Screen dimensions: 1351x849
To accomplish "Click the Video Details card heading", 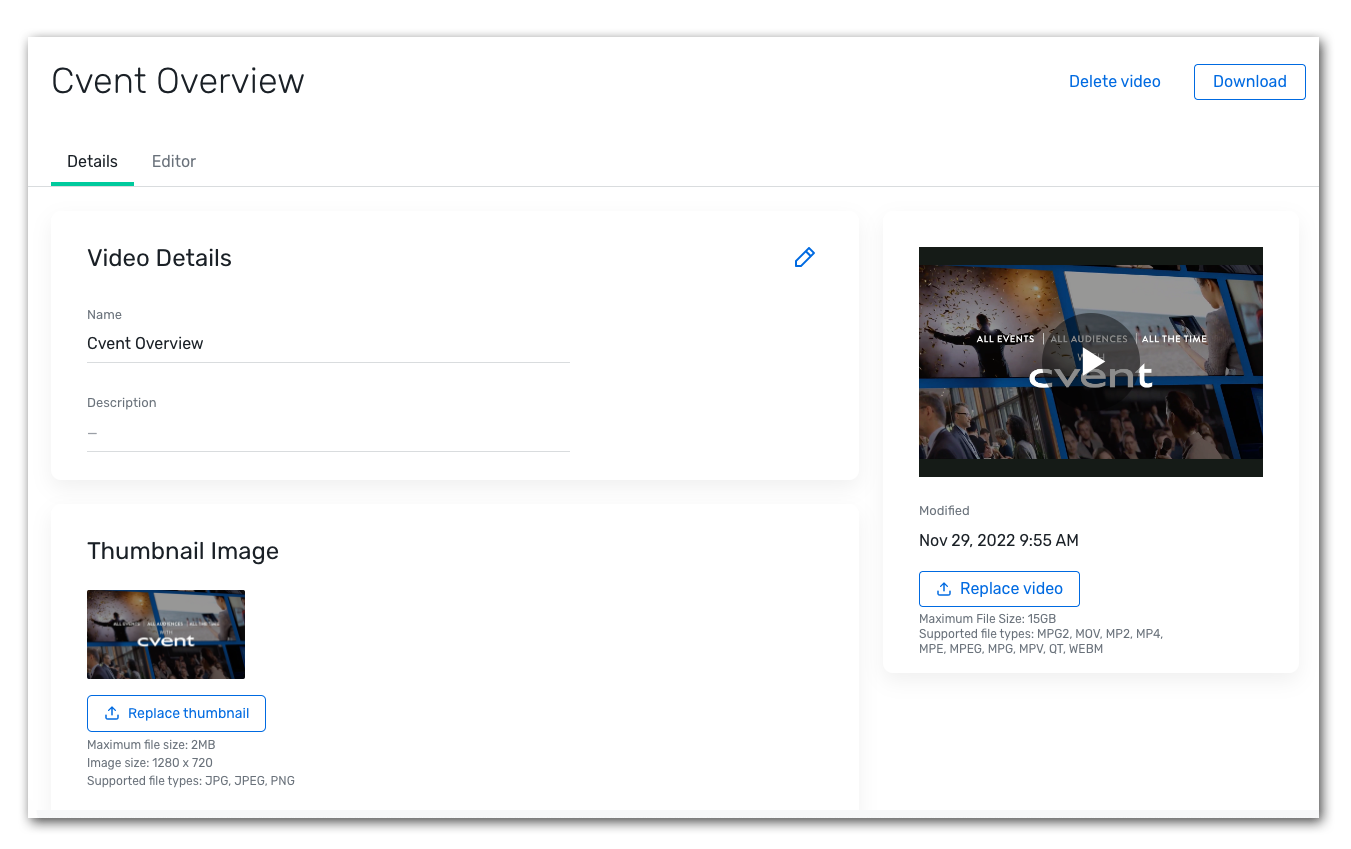I will (x=159, y=257).
